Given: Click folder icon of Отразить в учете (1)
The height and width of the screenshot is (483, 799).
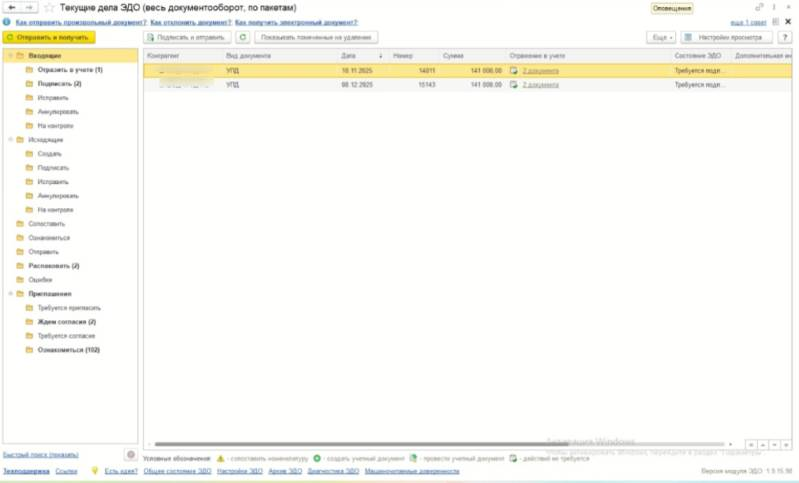Looking at the screenshot, I should click(30, 69).
